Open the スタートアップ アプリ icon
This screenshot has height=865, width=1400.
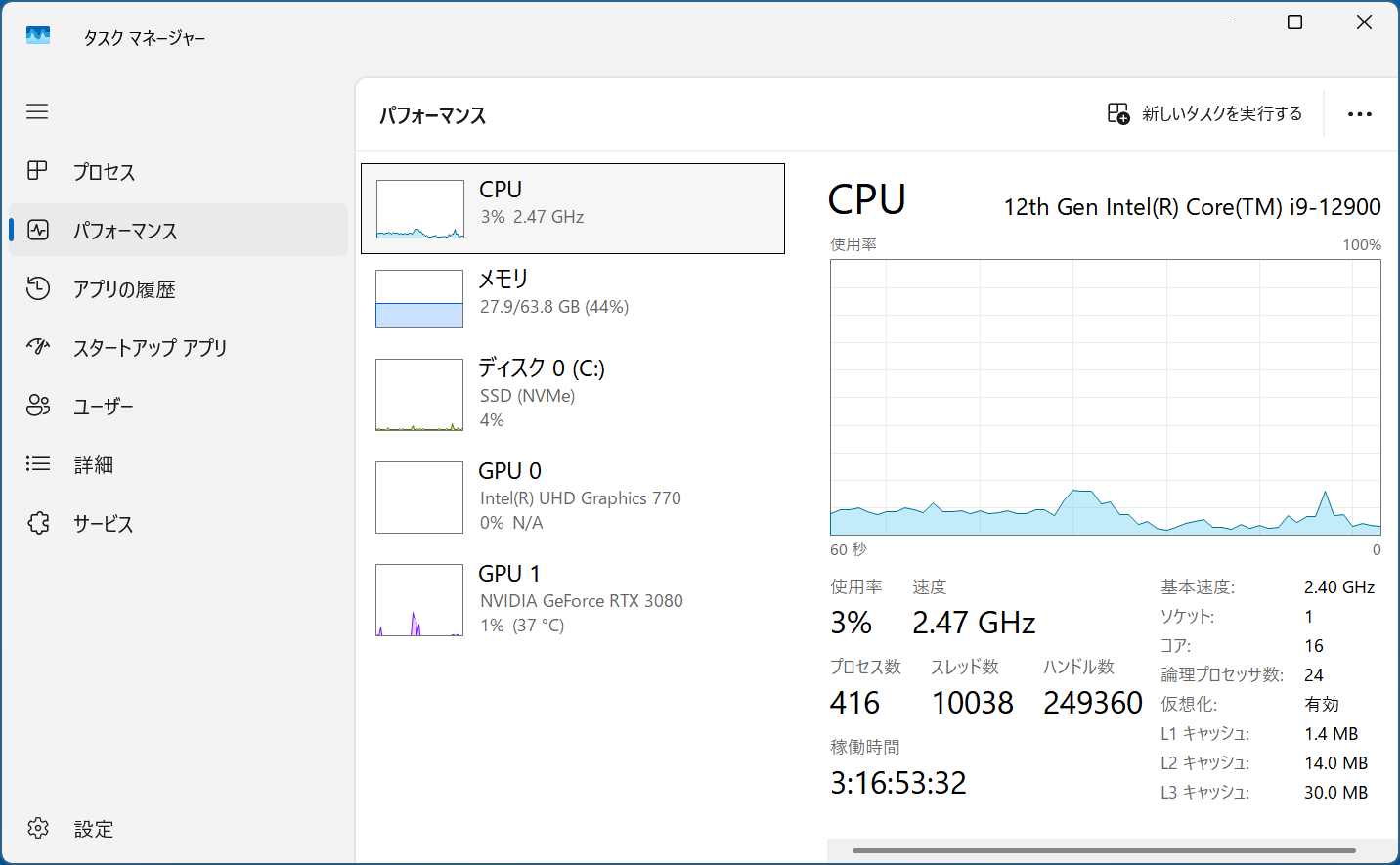pos(37,346)
